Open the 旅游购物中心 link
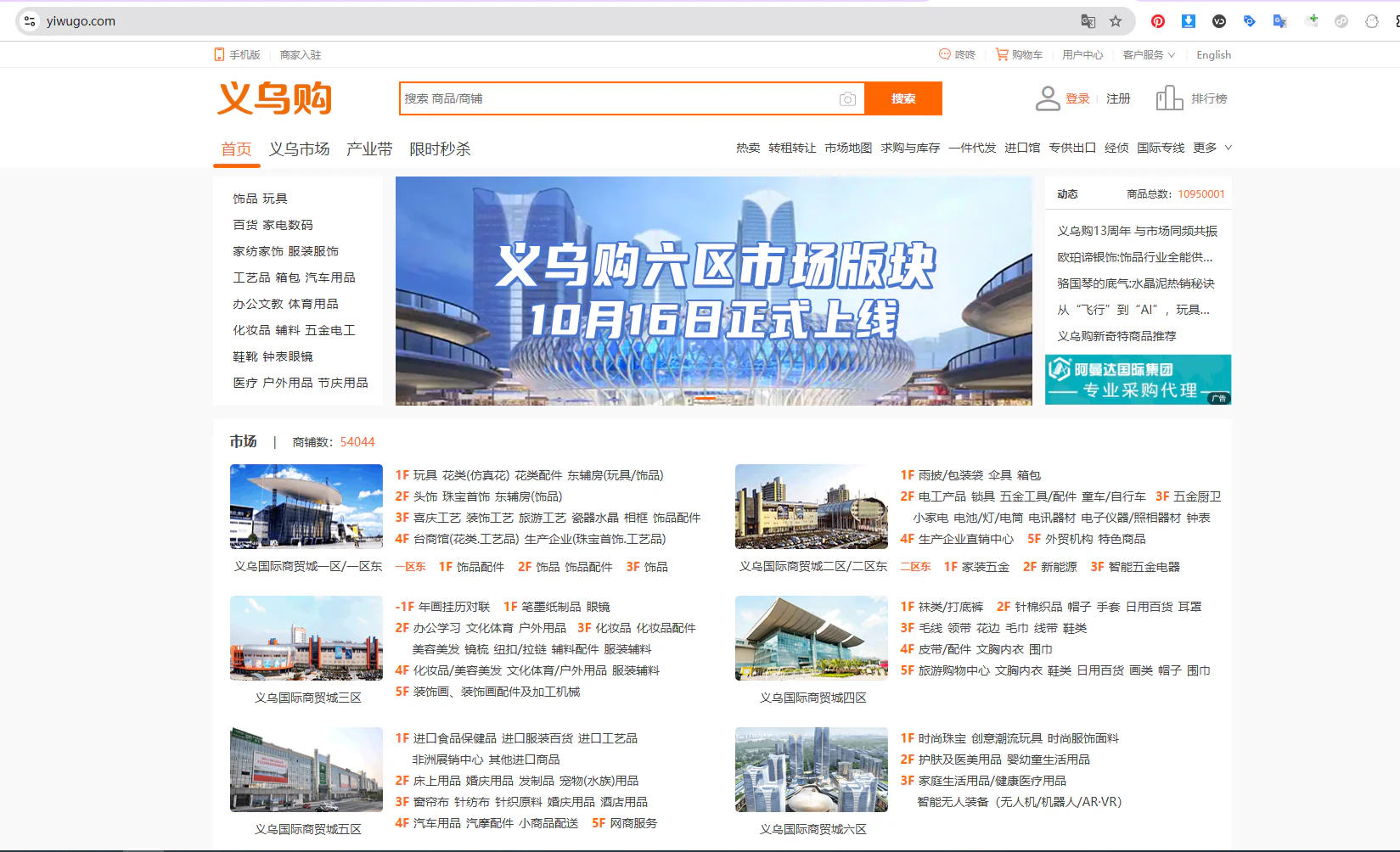 click(x=954, y=670)
